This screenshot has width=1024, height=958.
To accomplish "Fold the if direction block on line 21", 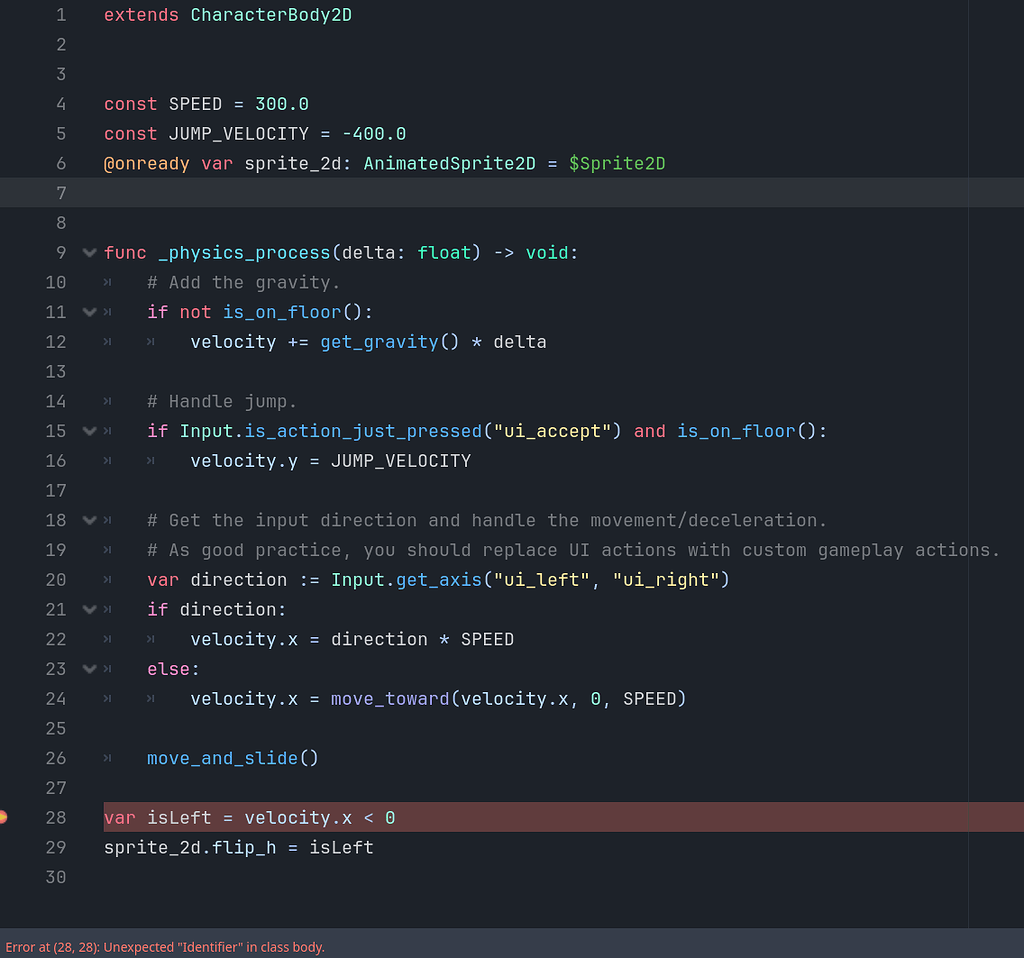I will pos(89,609).
